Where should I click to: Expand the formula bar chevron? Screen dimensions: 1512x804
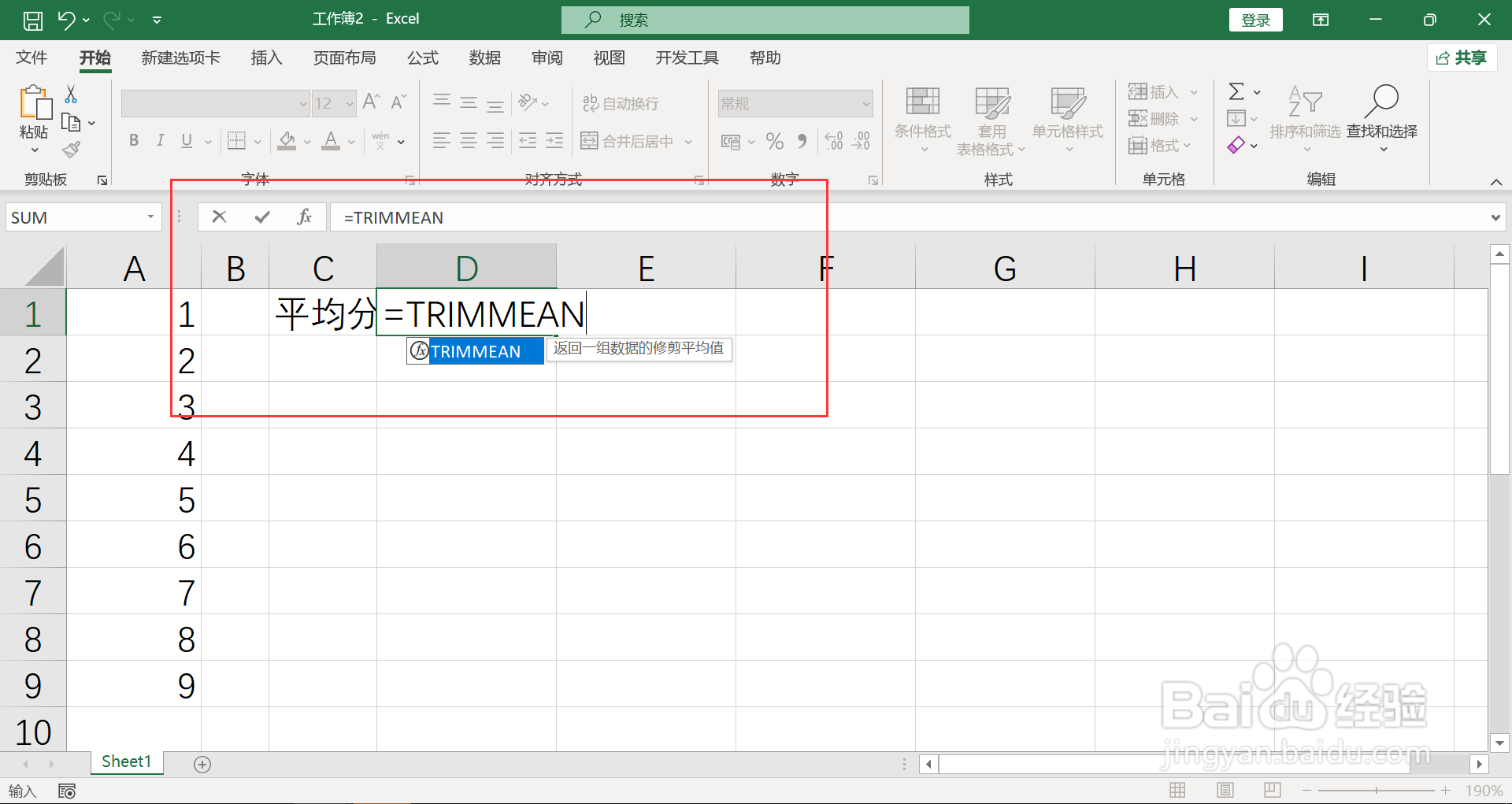[1495, 218]
